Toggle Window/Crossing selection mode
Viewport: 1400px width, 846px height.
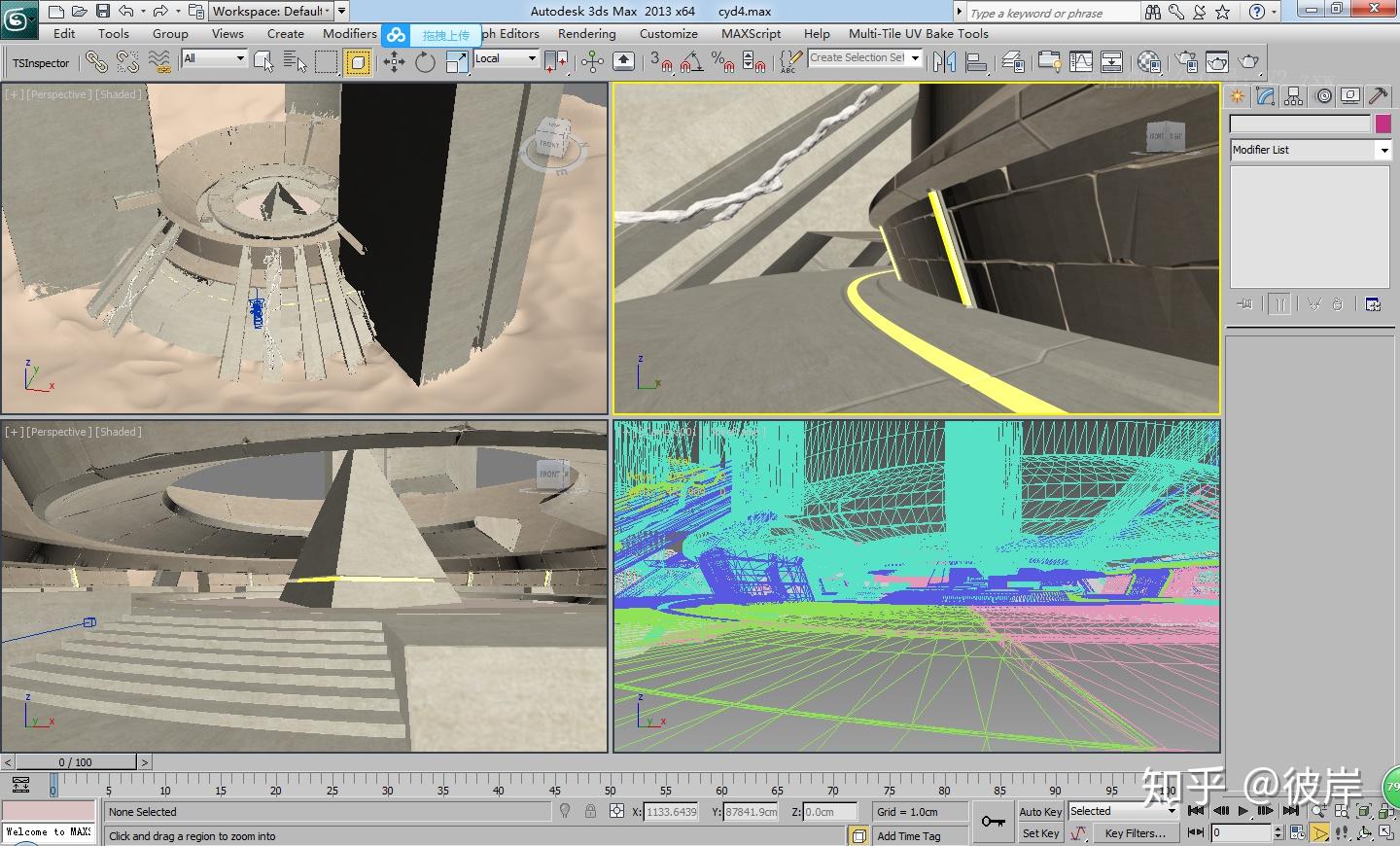click(358, 62)
